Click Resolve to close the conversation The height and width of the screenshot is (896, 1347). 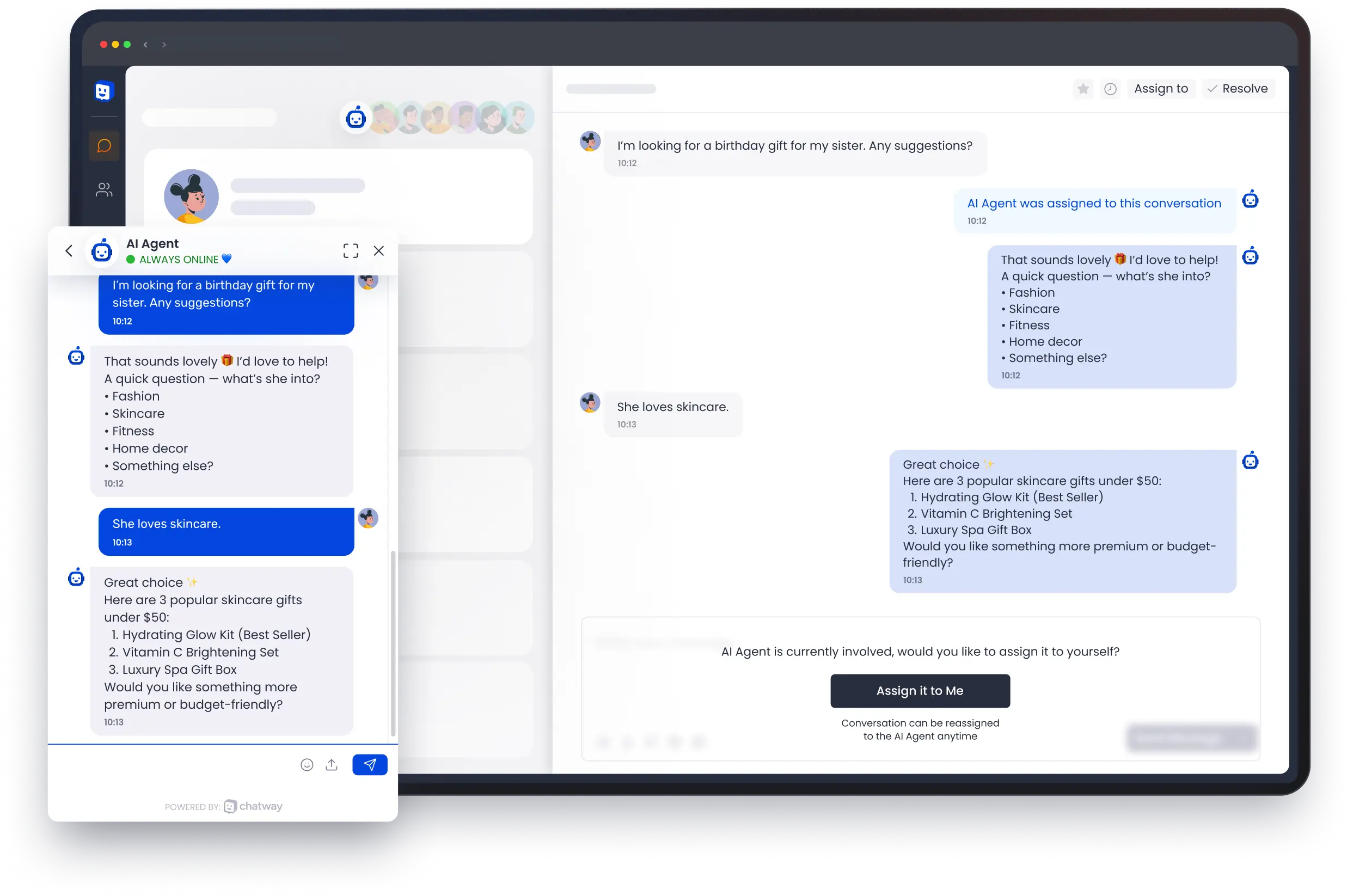pyautogui.click(x=1238, y=89)
